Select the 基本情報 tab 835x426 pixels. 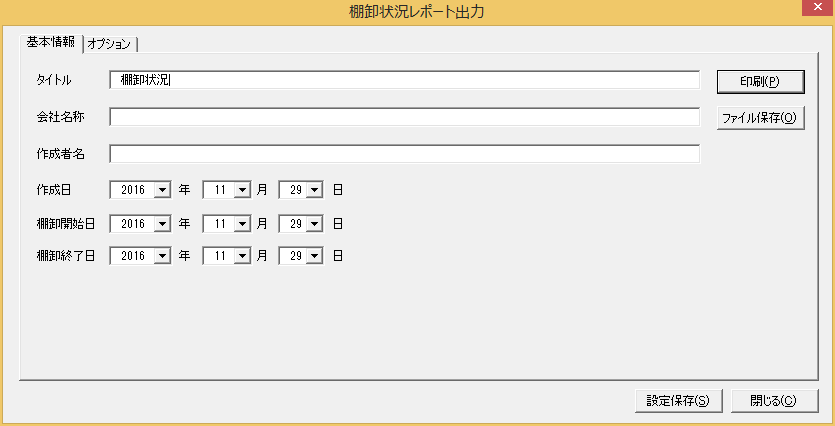52,43
